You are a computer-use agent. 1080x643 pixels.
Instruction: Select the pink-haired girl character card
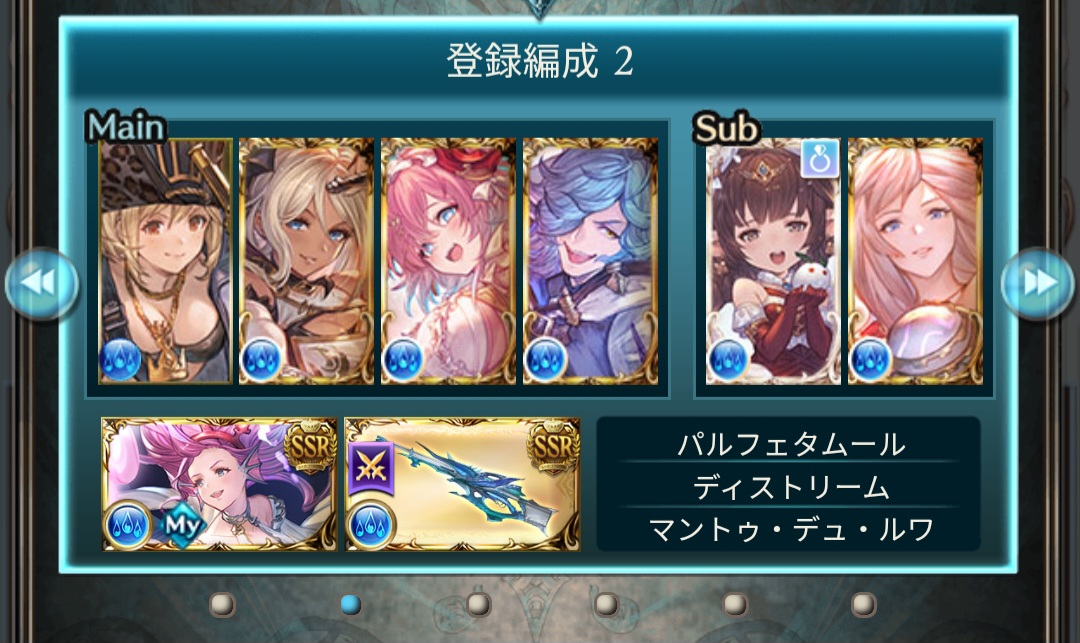point(448,260)
